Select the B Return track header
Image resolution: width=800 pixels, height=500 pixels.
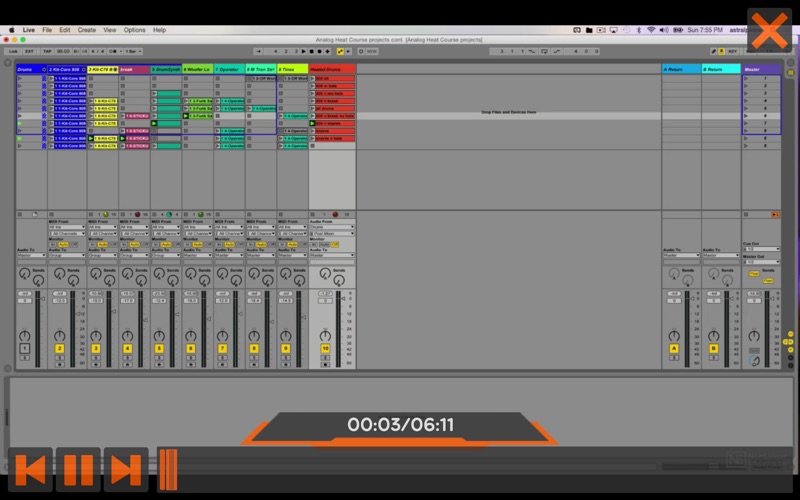click(721, 69)
